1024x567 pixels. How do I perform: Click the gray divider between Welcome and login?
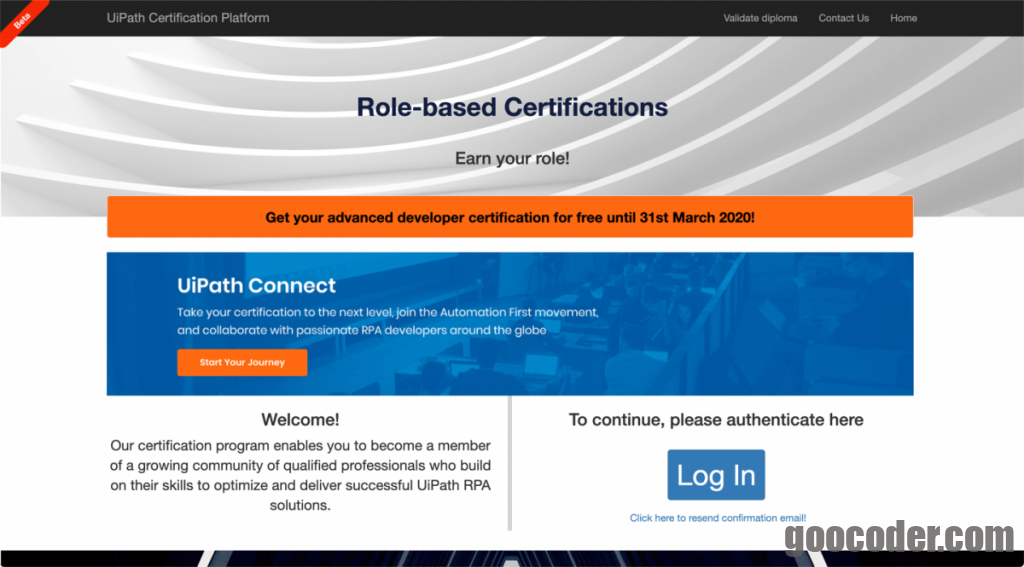pyautogui.click(x=510, y=463)
